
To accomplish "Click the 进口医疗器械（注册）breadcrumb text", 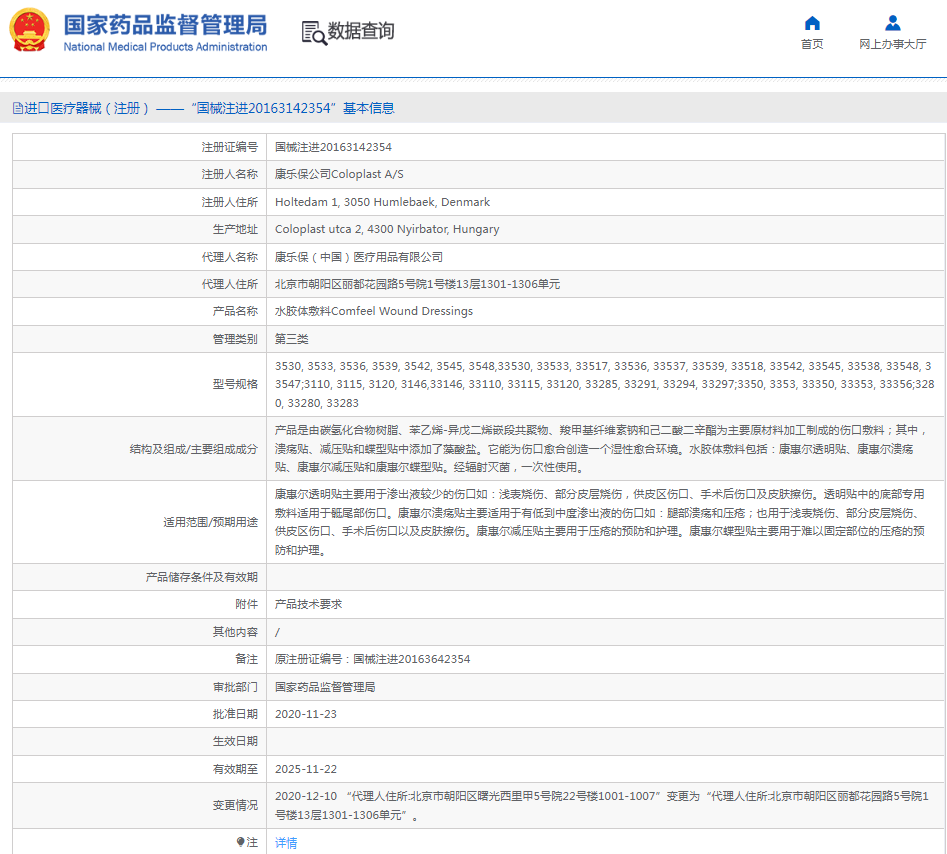I will click(87, 108).
